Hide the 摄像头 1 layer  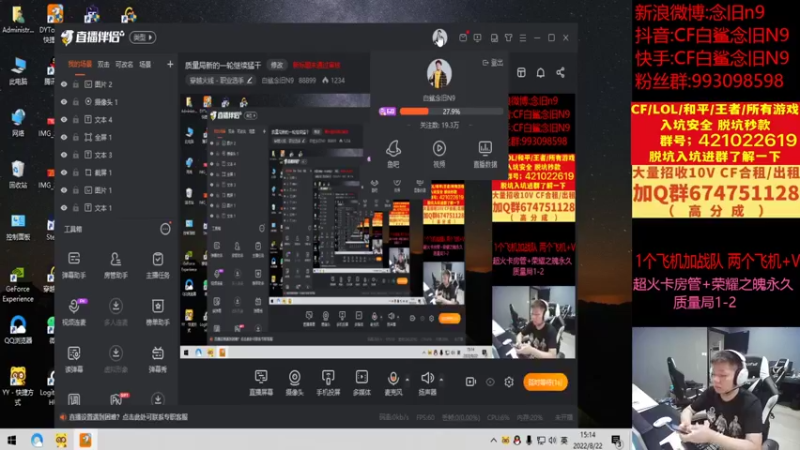coord(64,102)
